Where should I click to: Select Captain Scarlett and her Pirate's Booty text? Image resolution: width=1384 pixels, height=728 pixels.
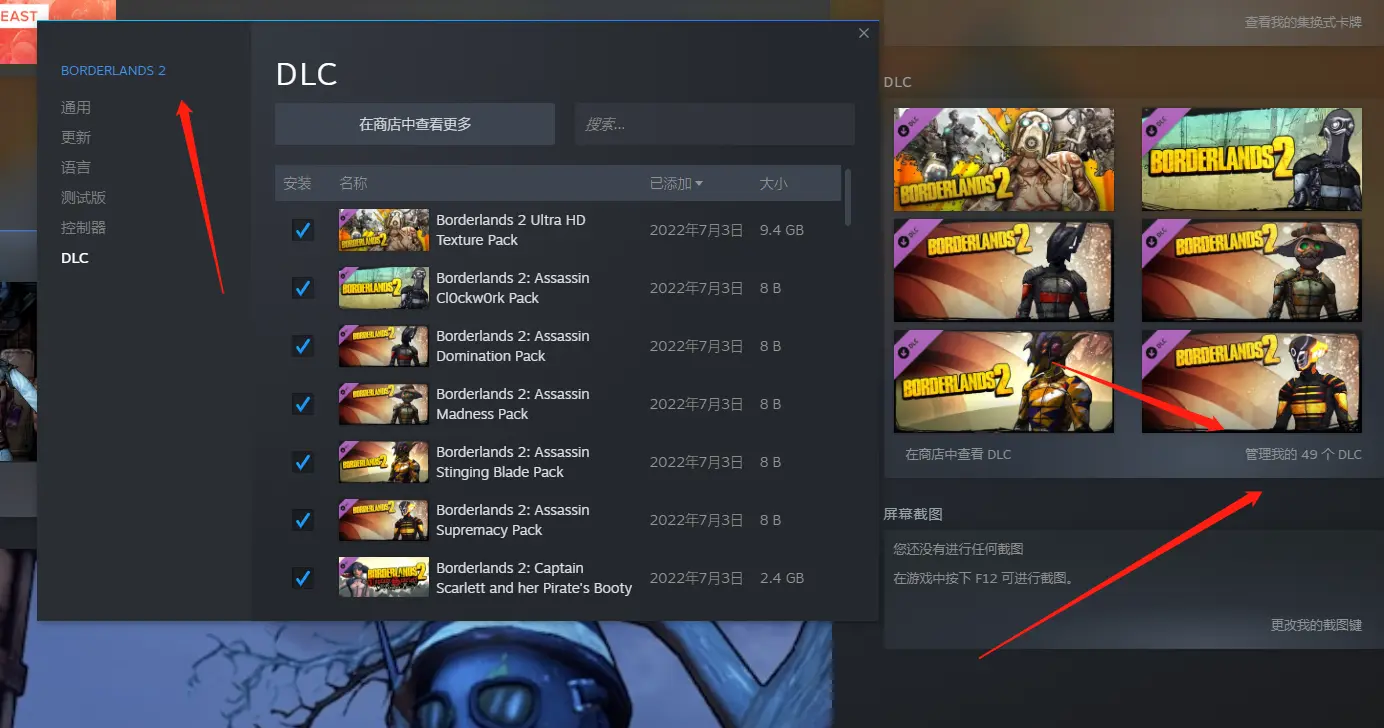[534, 578]
